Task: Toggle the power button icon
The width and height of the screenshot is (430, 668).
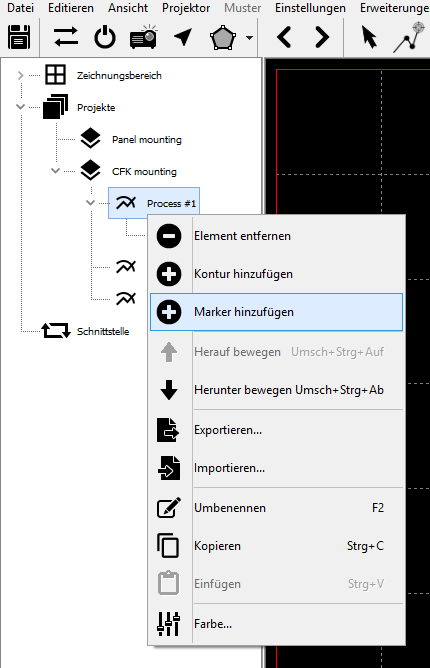Action: tap(105, 37)
